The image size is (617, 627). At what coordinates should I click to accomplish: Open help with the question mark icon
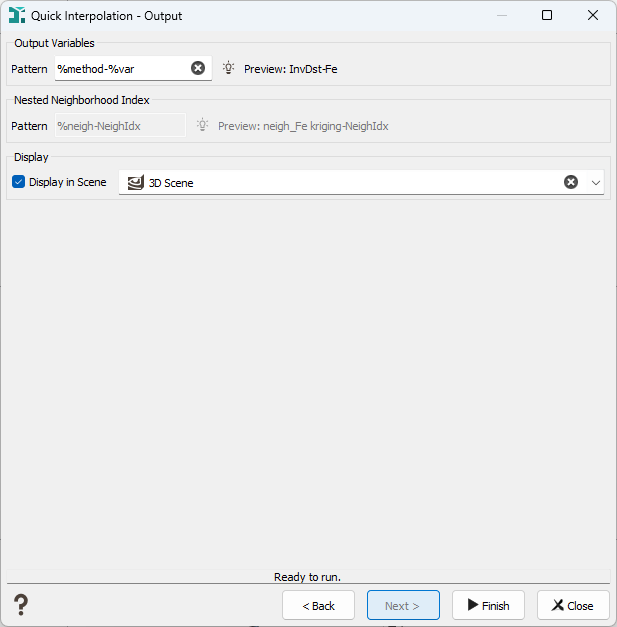(21, 605)
